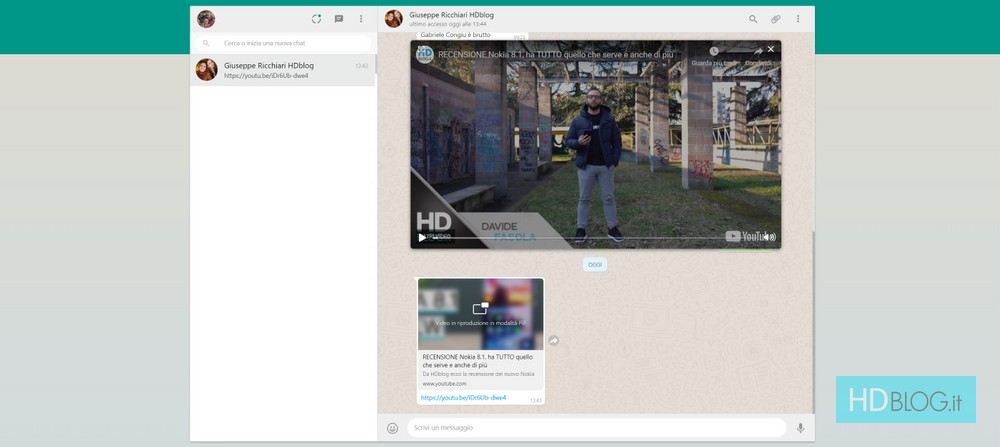The width and height of the screenshot is (1000, 447).
Task: Share the video using Condividi arrow
Action: tap(757, 51)
